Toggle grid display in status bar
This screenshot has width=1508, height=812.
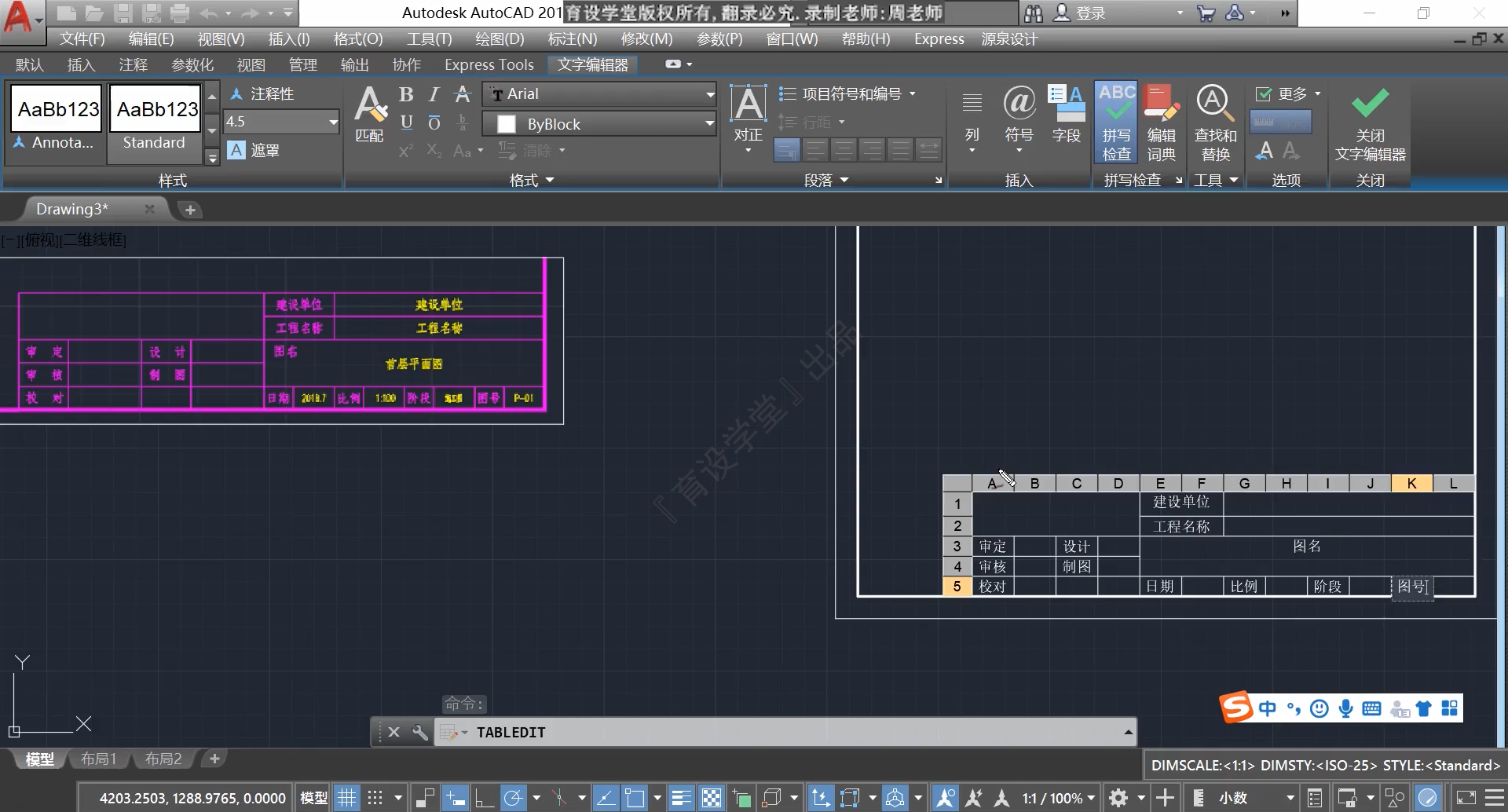(x=346, y=798)
